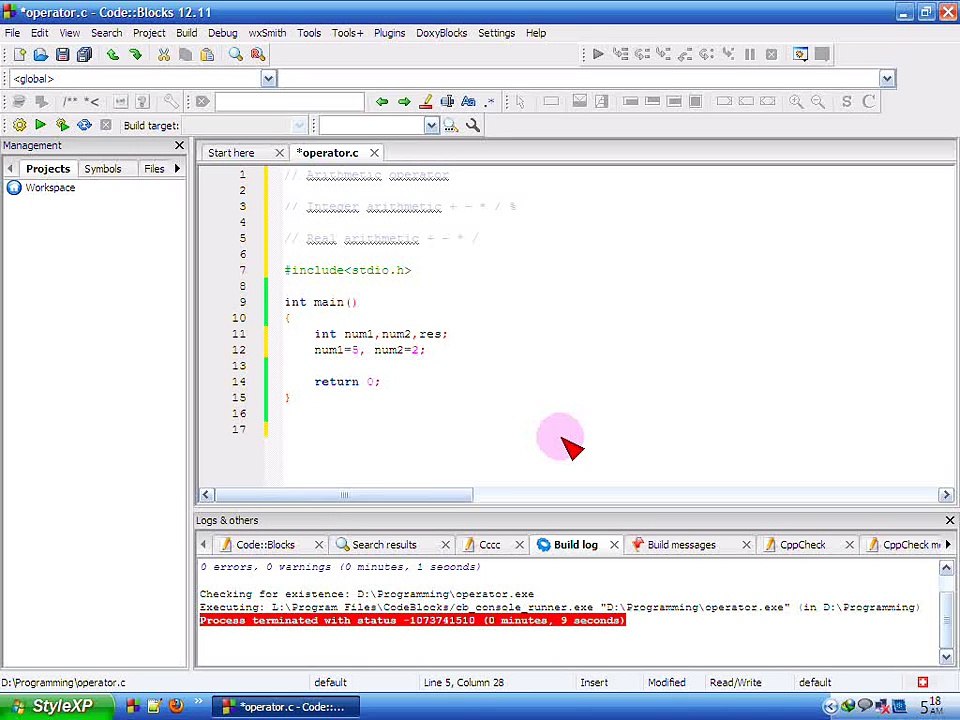Screen dimensions: 960x720
Task: Jump back with the green left arrow
Action: point(382,102)
